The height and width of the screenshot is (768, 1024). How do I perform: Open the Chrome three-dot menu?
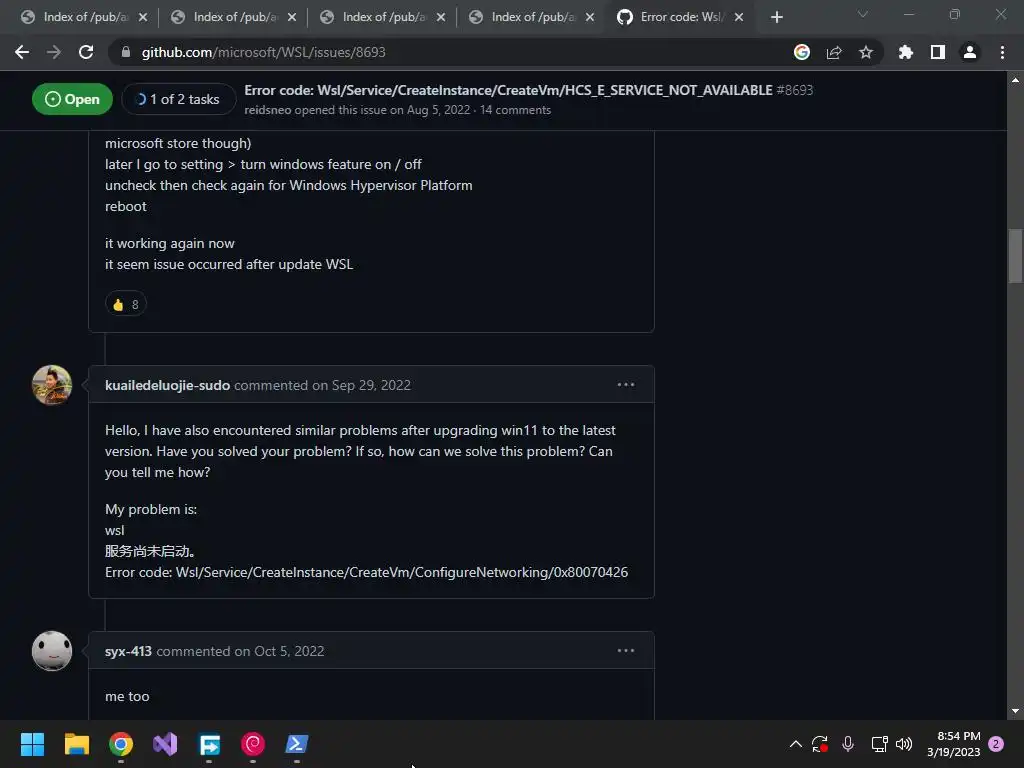1002,52
